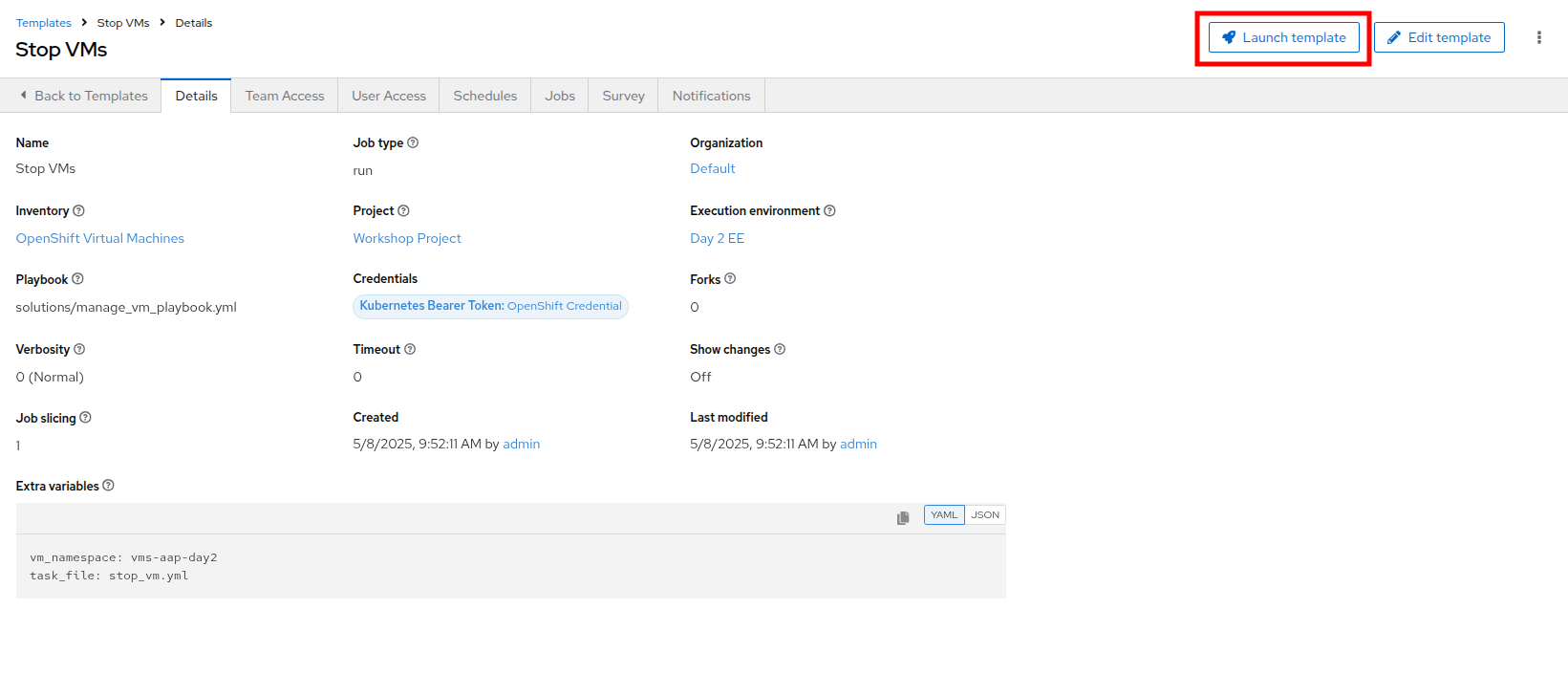
Task: Launch the Stop VMs template
Action: 1283,37
